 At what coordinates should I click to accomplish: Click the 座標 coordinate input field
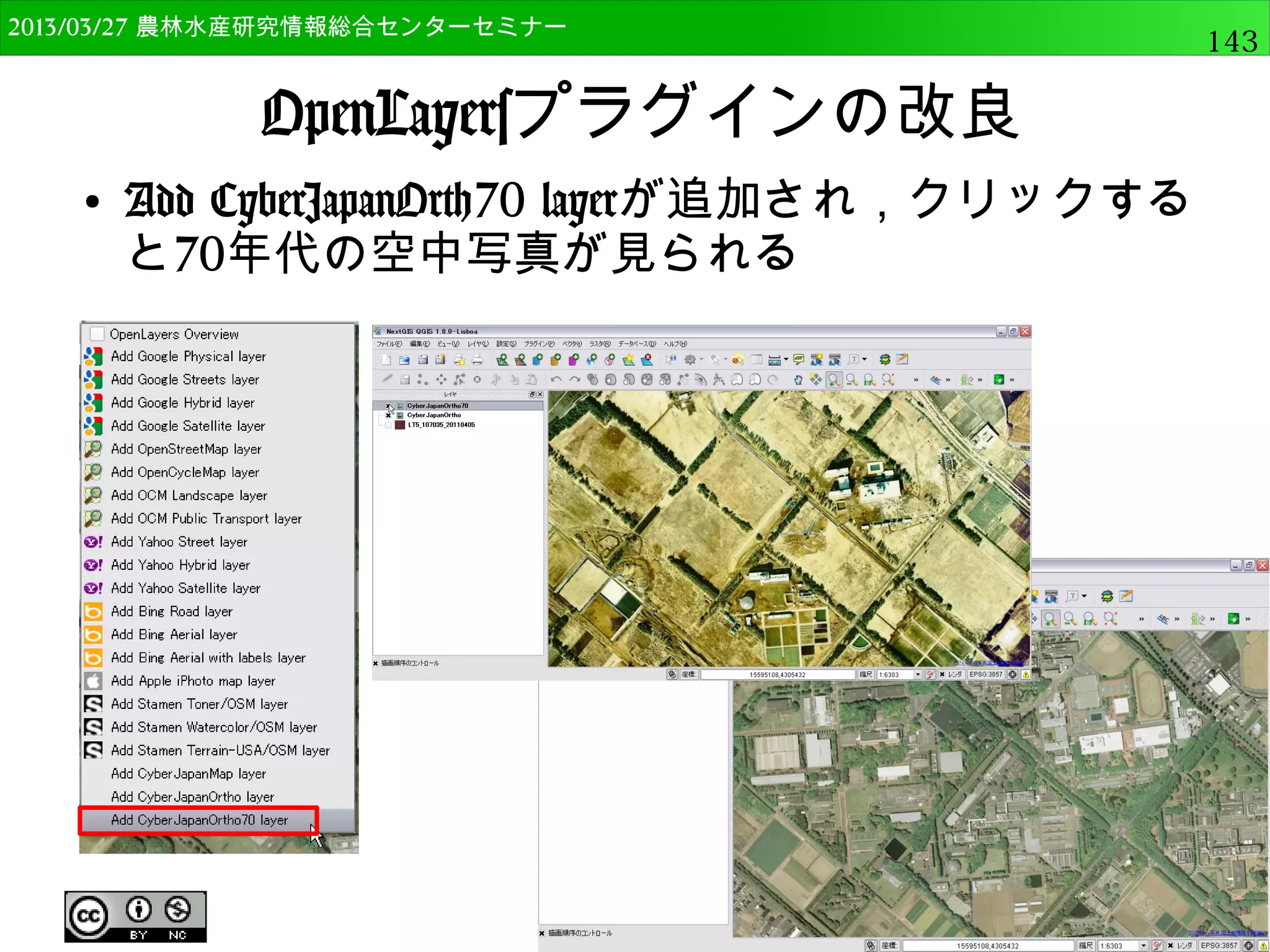(x=778, y=674)
